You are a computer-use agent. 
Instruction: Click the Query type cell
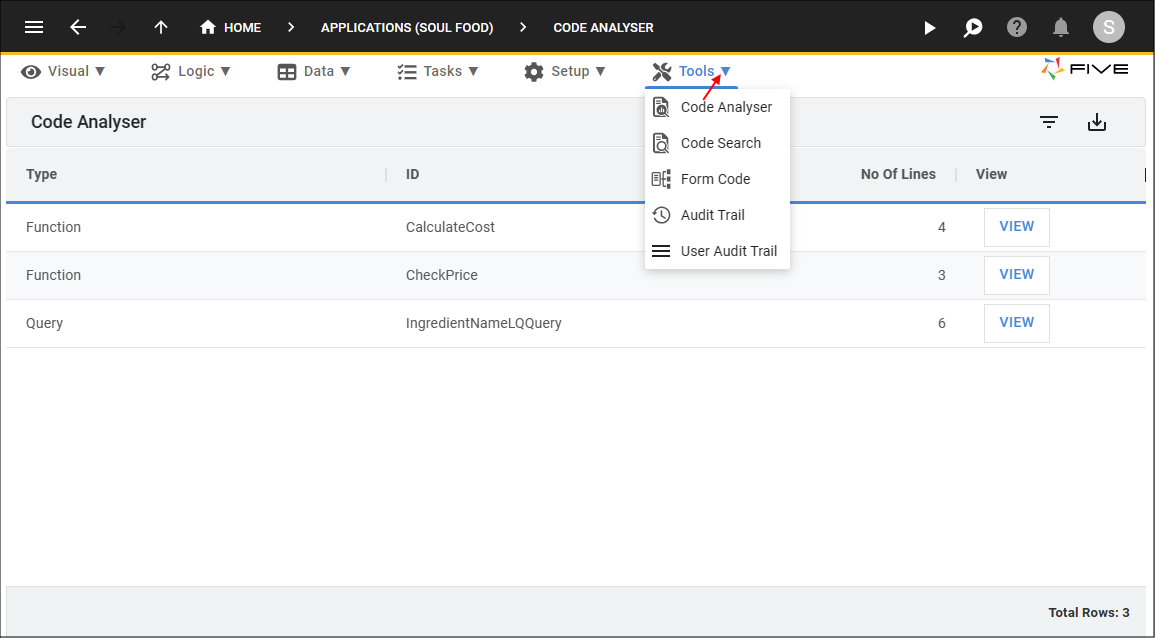44,323
